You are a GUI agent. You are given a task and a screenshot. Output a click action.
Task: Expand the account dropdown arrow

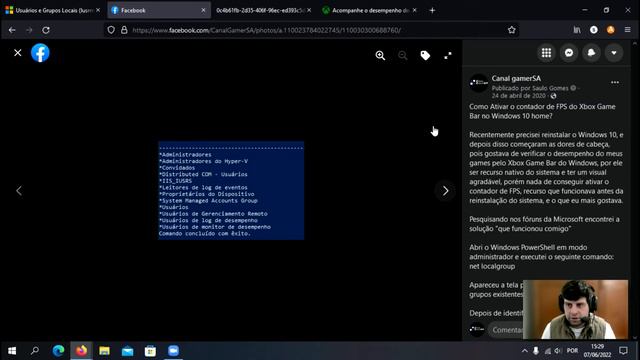point(613,53)
